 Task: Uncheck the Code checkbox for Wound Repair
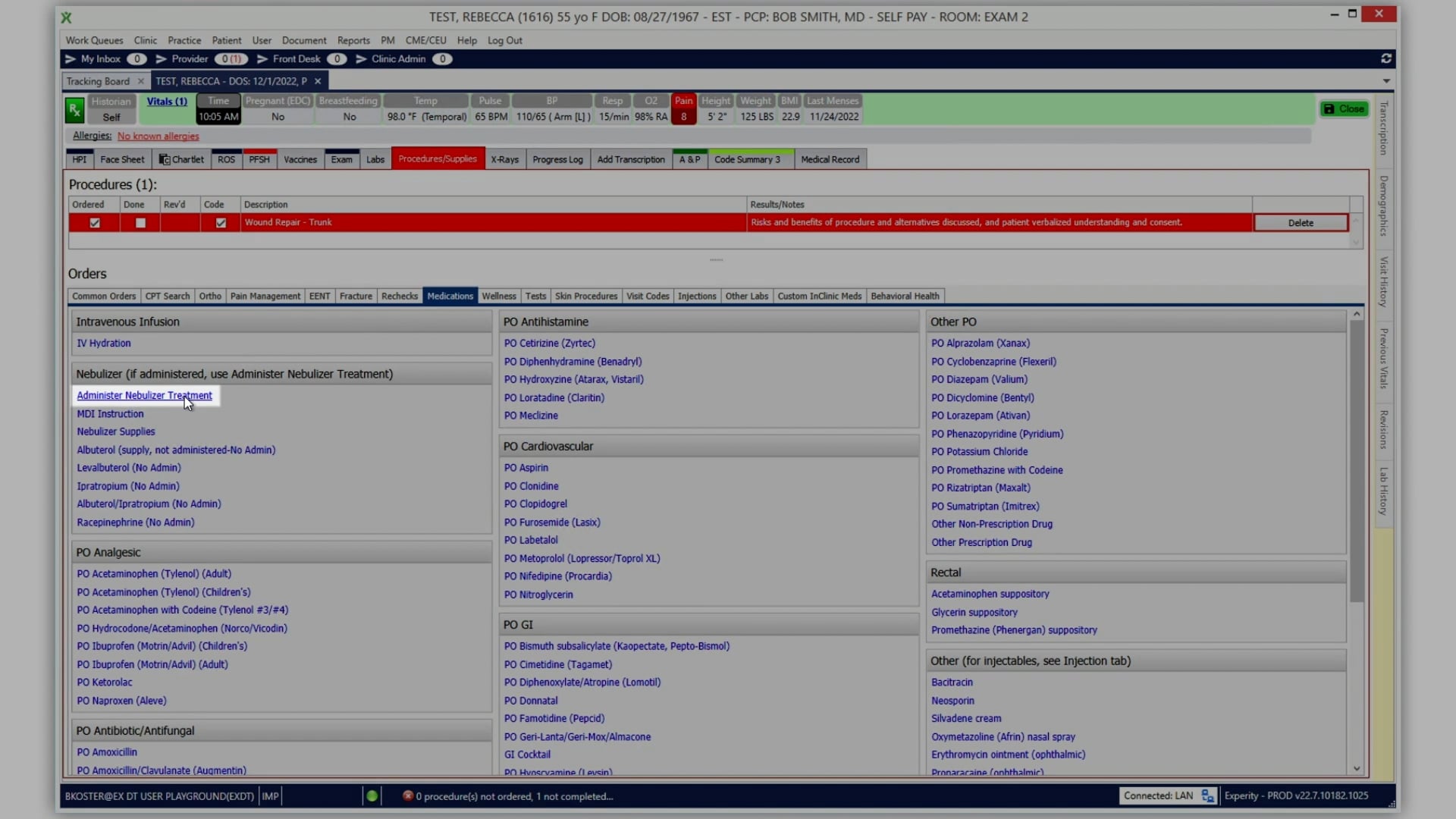[x=220, y=222]
